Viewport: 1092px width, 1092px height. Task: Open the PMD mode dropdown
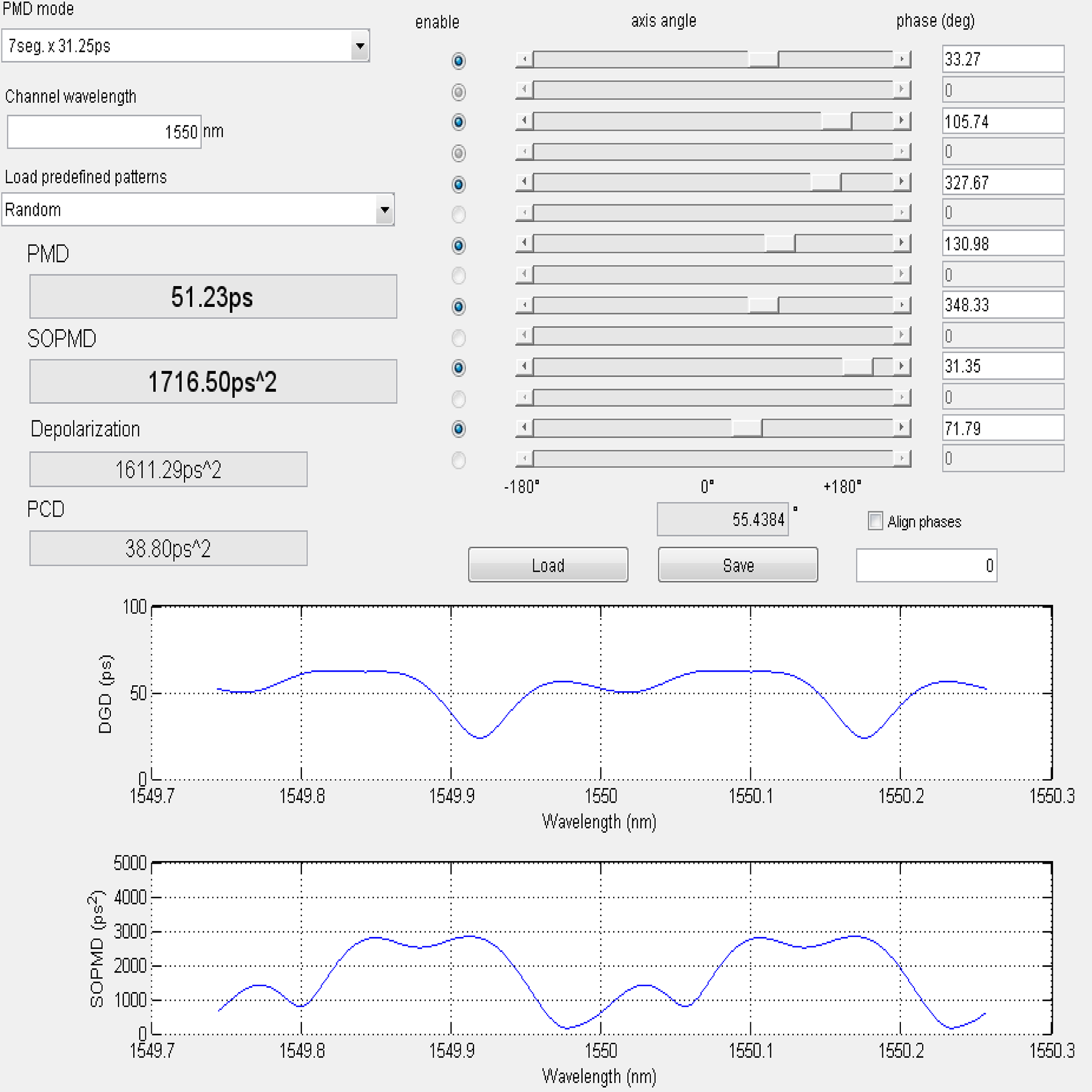pos(360,46)
